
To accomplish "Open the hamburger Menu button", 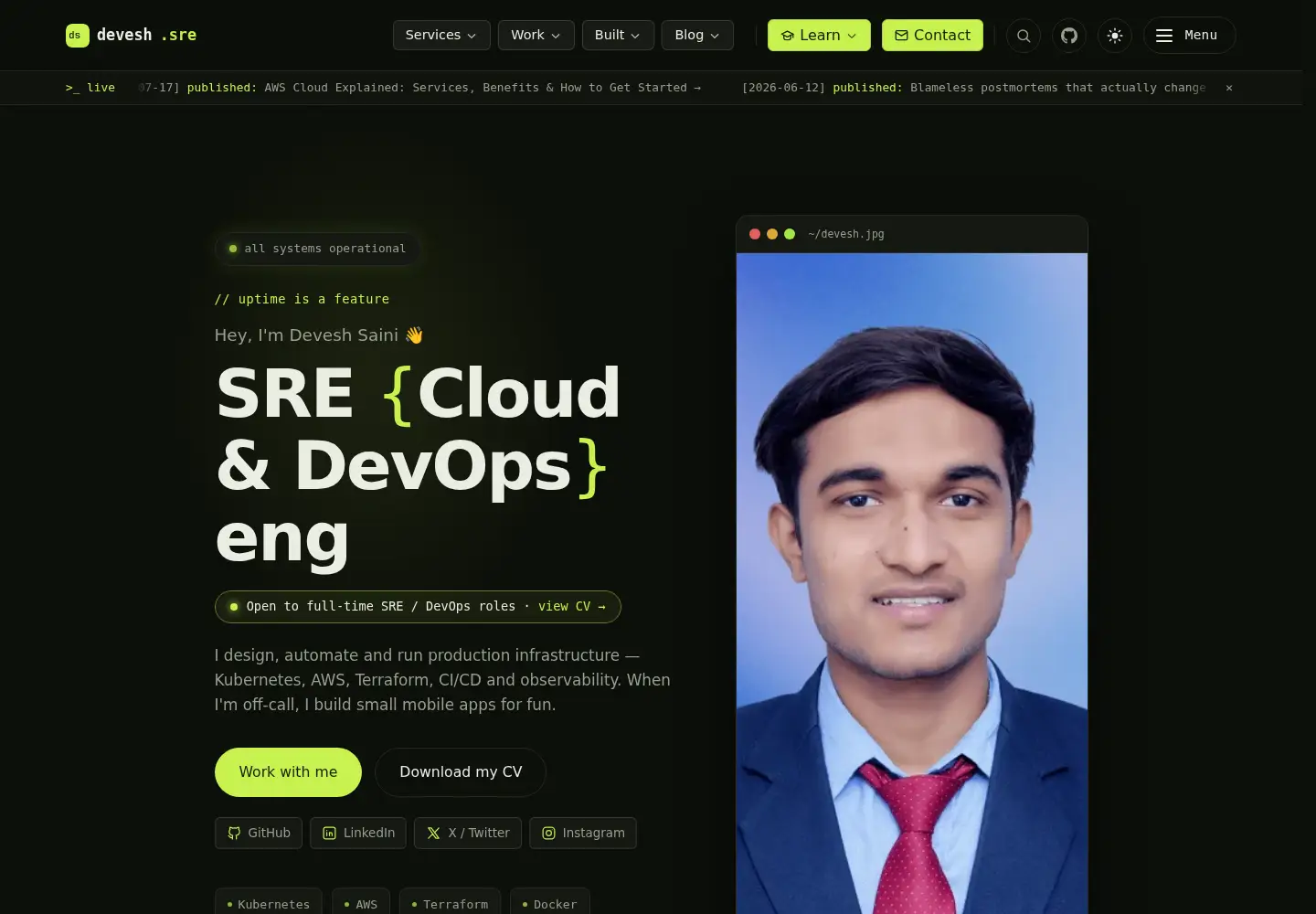I will [x=1189, y=36].
